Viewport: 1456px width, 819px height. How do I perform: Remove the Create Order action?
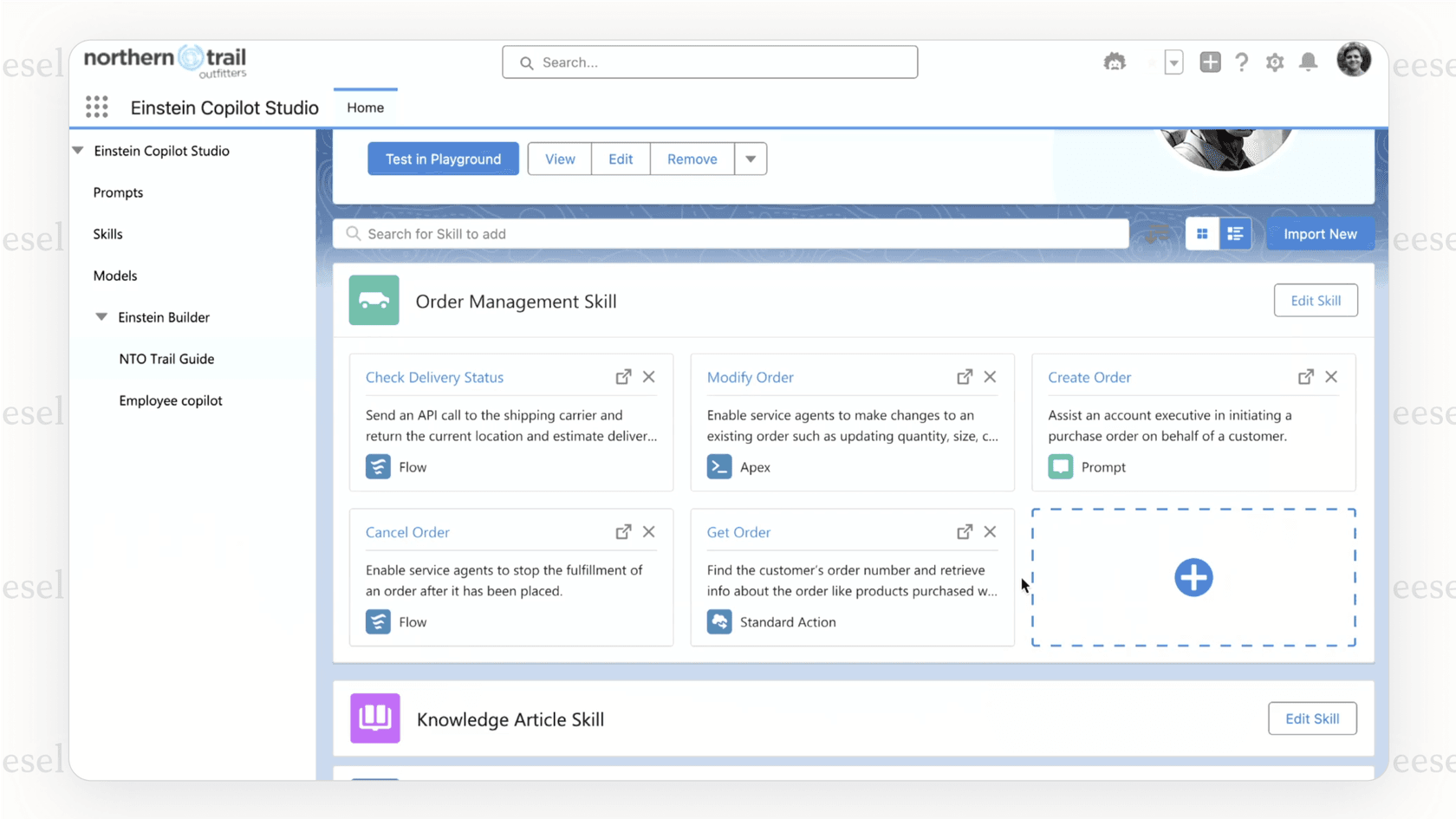pos(1331,377)
